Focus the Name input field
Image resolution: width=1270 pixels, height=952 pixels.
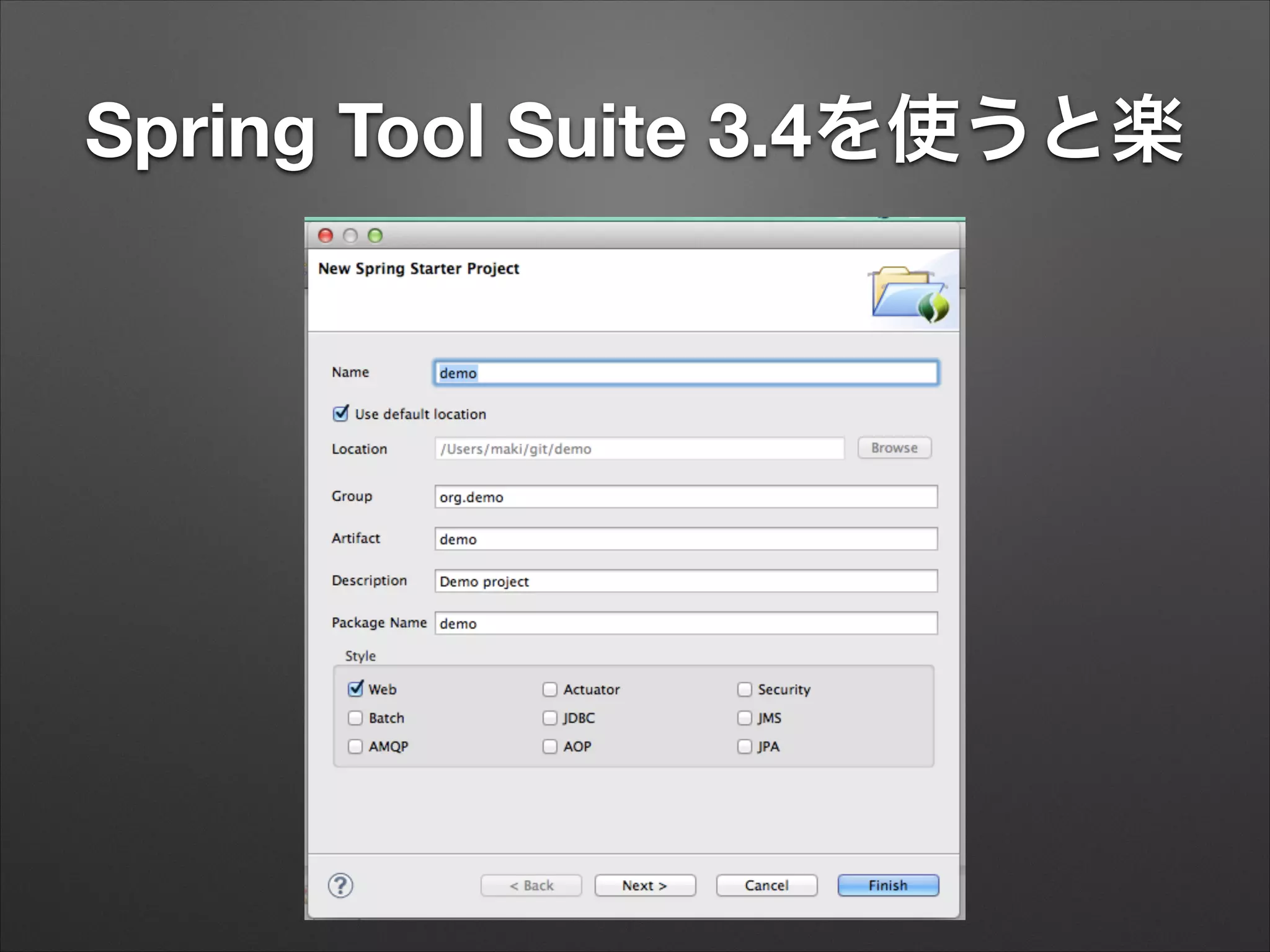tap(686, 372)
